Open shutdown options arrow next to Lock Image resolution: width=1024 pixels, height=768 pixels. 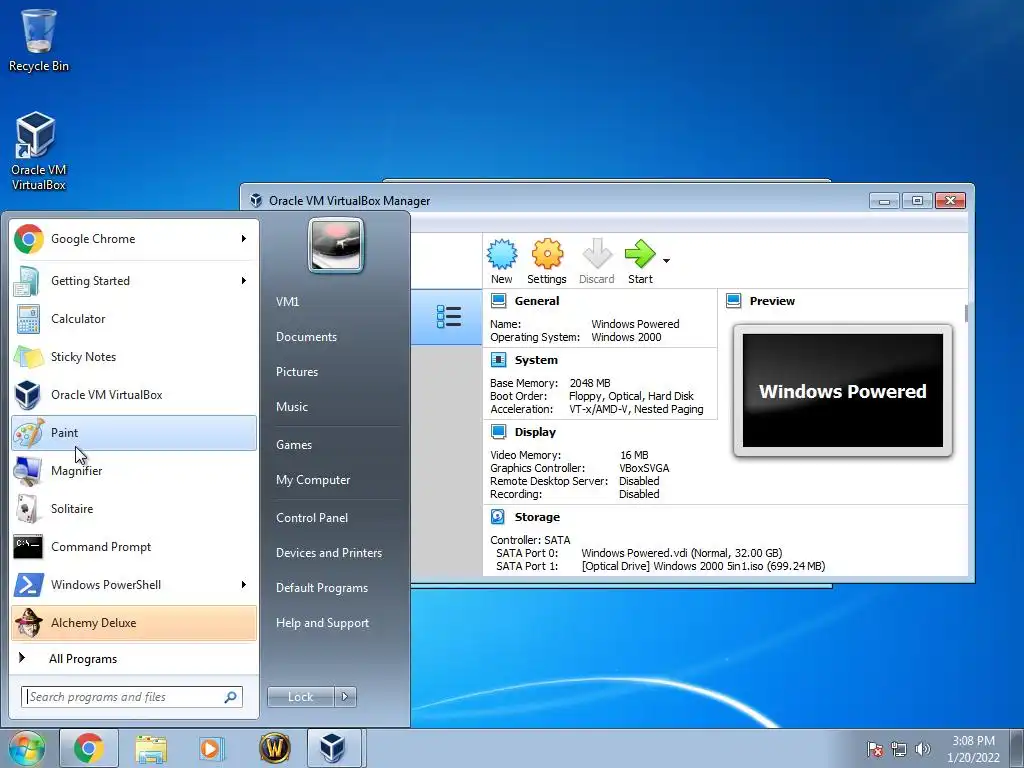point(345,697)
